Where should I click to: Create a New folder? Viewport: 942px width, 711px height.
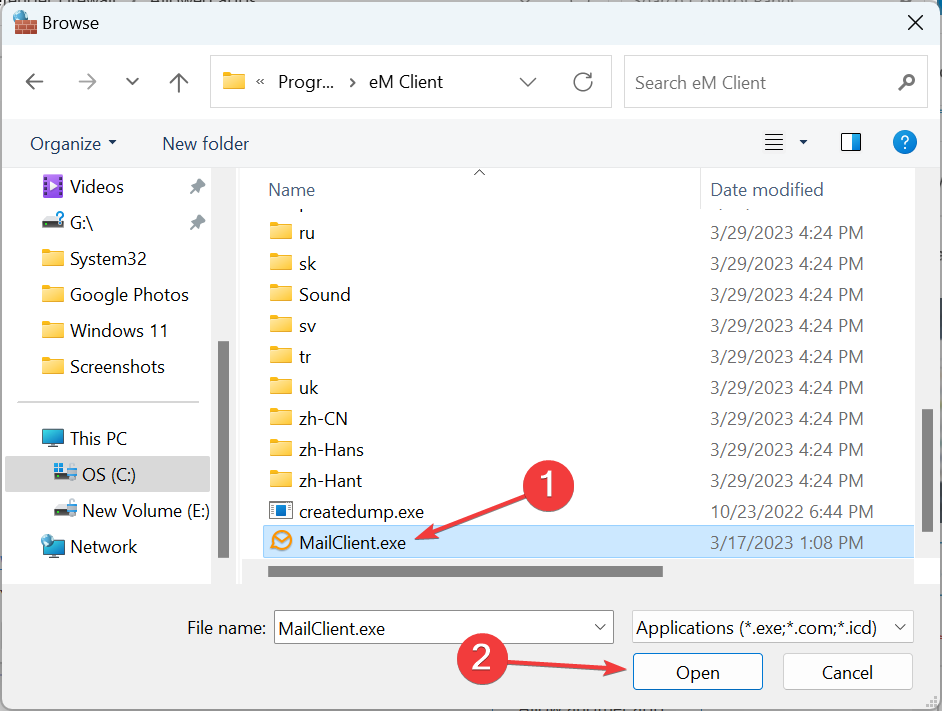205,144
